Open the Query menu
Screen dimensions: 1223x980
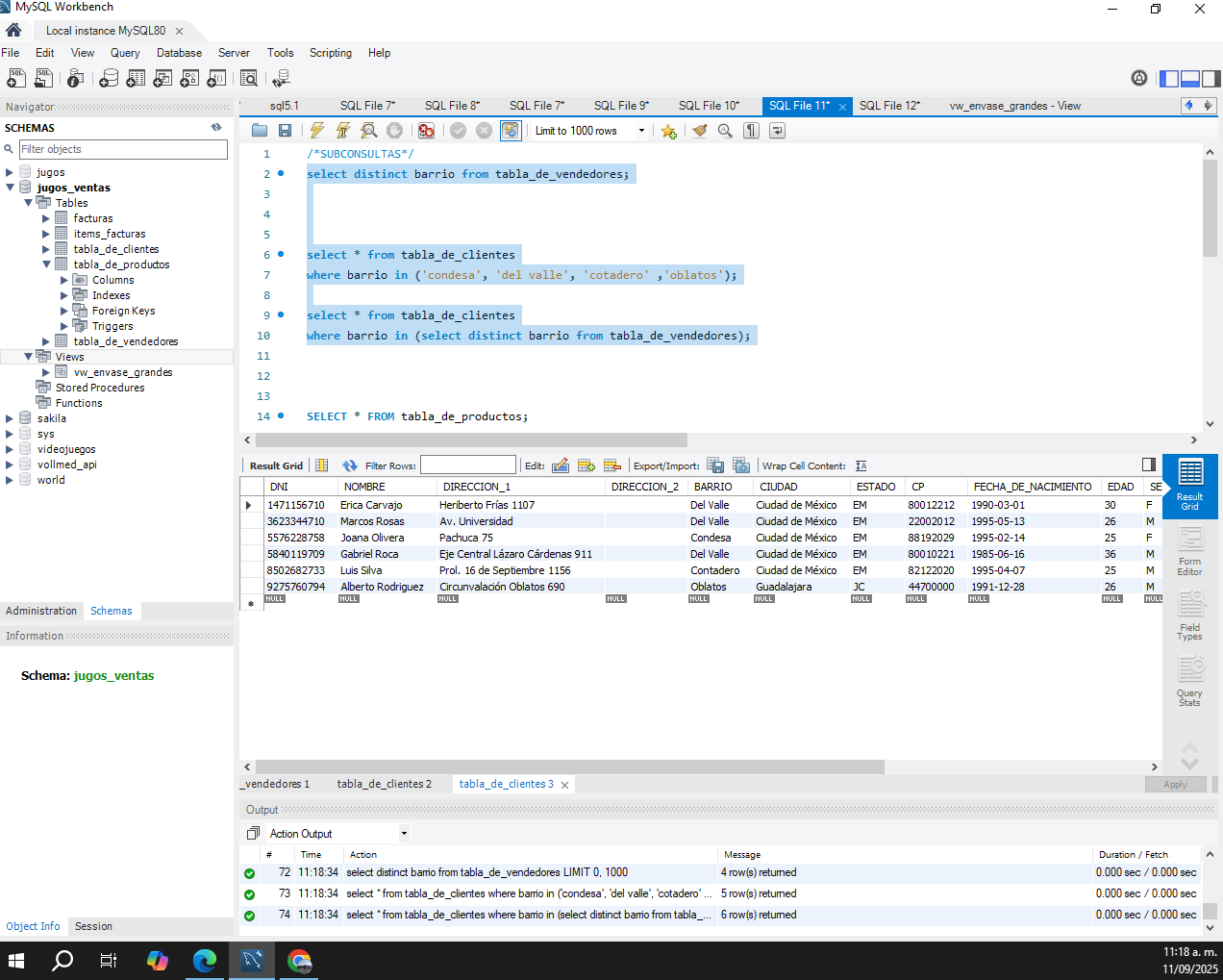pyautogui.click(x=125, y=53)
